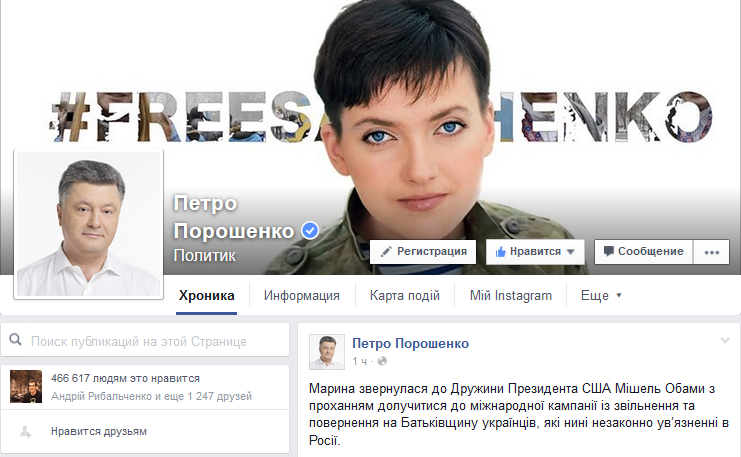Image resolution: width=741 pixels, height=457 pixels.
Task: Click the speech bubble icon on the Сообщение button
Action: 609,251
